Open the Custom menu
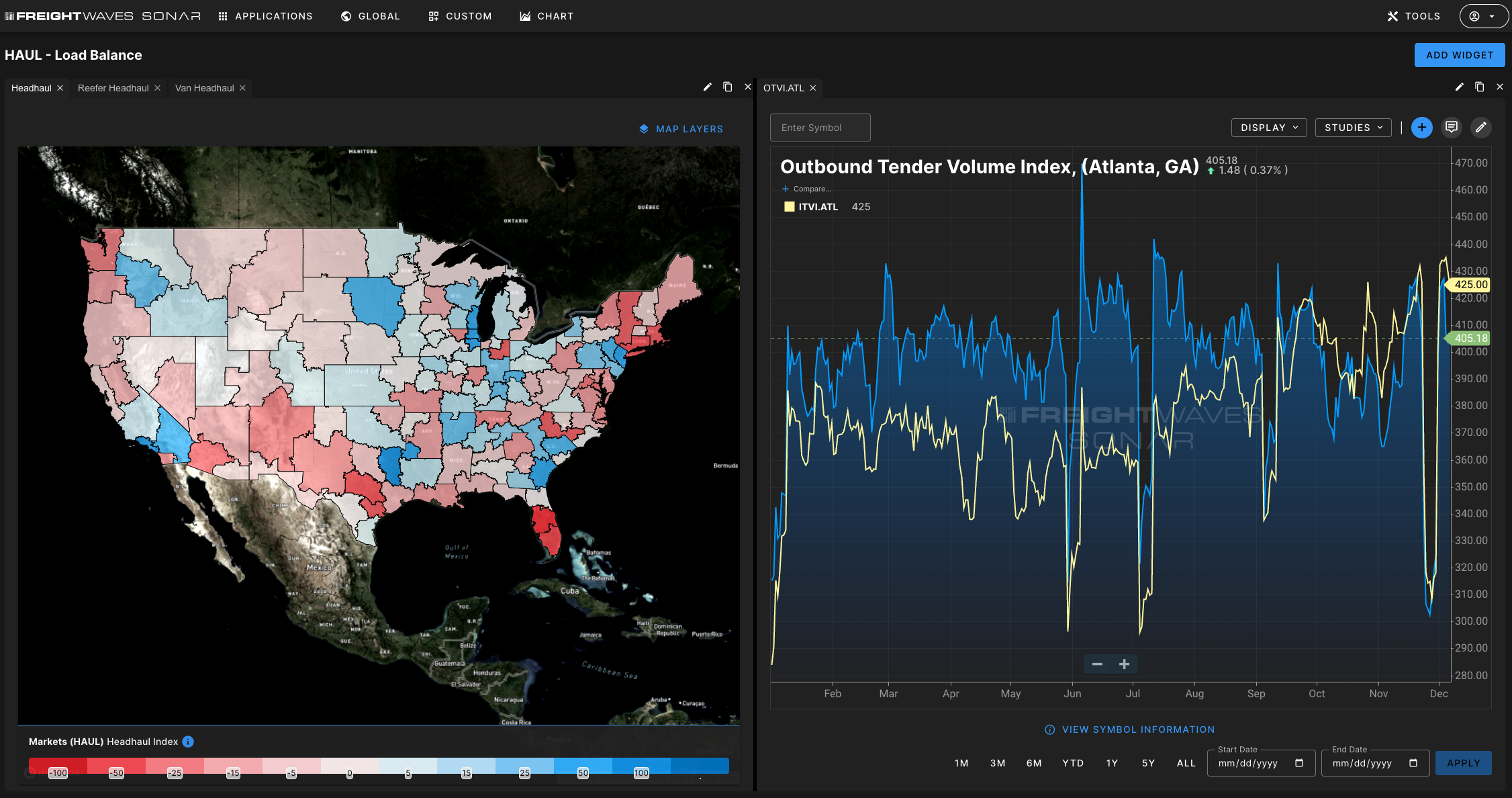1512x798 pixels. coord(461,16)
